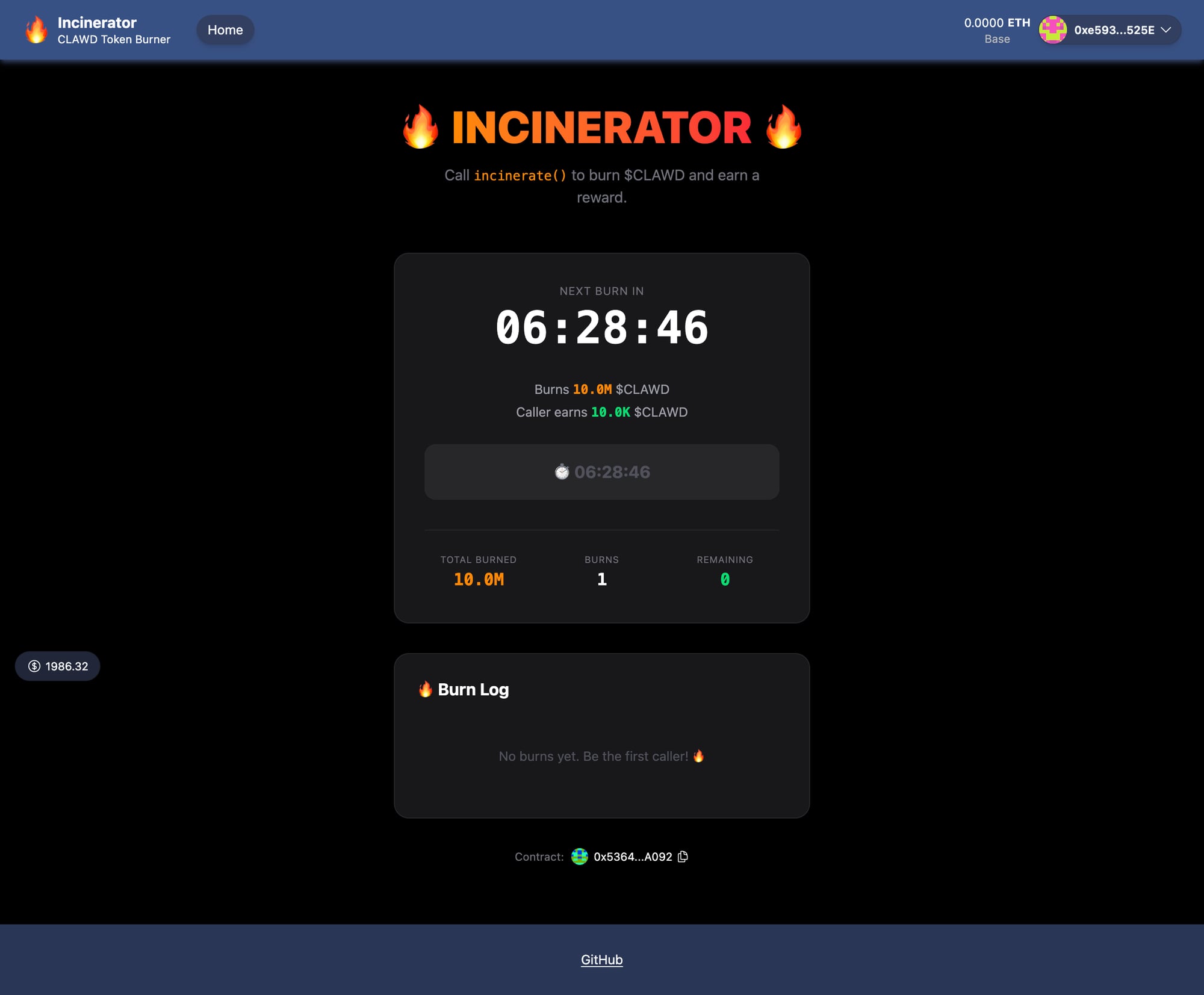Click the wallet avatar blockie icon
This screenshot has width=1204, height=995.
pyautogui.click(x=1052, y=30)
